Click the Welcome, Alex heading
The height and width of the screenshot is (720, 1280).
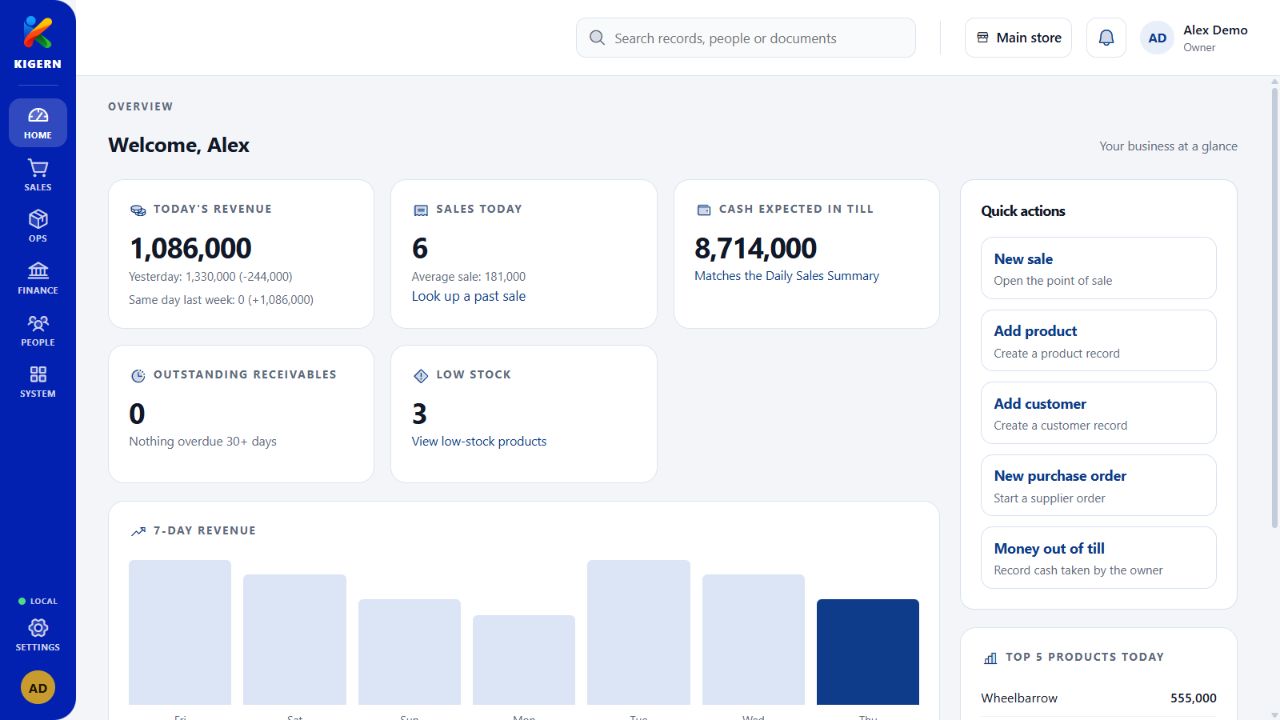coord(179,145)
